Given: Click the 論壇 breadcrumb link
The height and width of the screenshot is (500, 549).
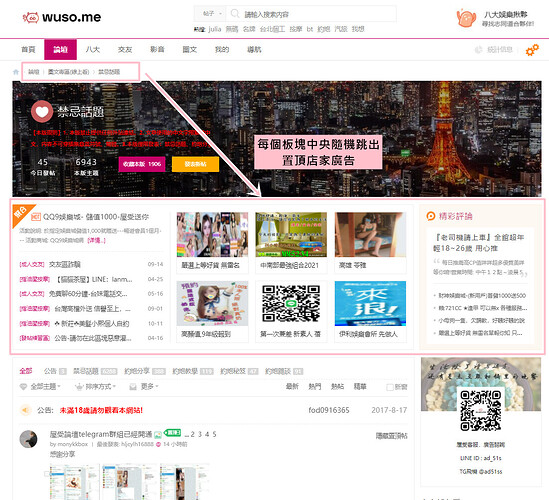Looking at the screenshot, I should 34,72.
